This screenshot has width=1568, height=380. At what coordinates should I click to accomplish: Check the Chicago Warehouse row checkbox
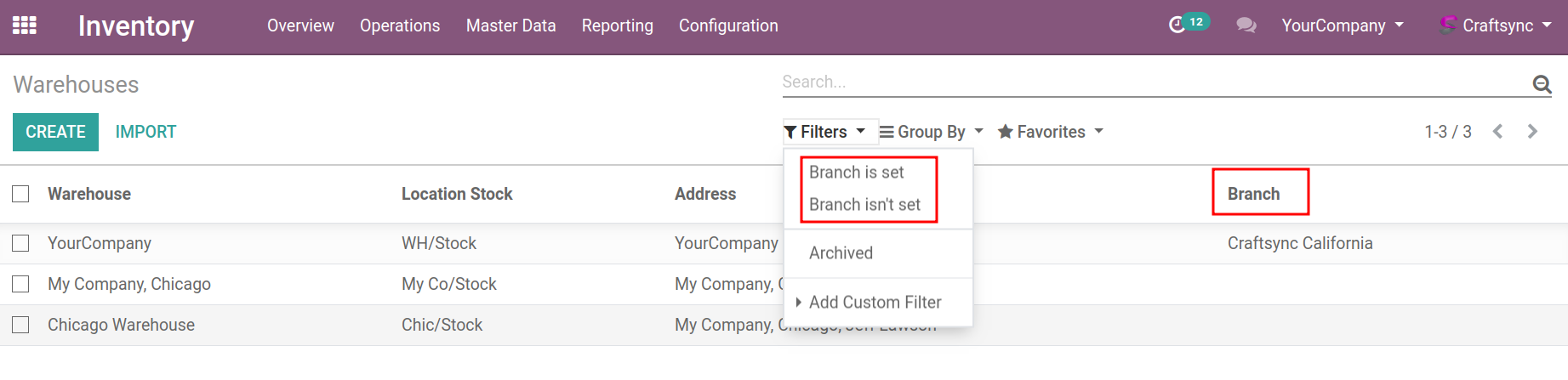tap(21, 325)
